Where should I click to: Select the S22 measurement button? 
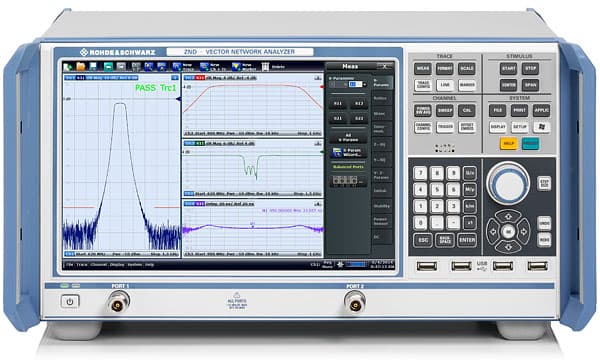point(359,119)
